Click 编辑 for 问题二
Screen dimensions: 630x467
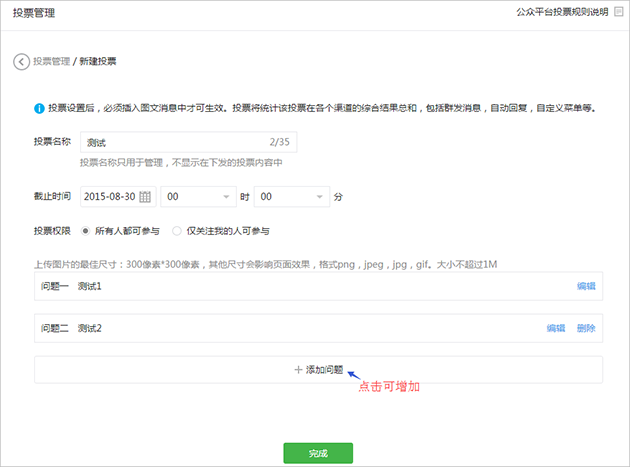(555, 328)
